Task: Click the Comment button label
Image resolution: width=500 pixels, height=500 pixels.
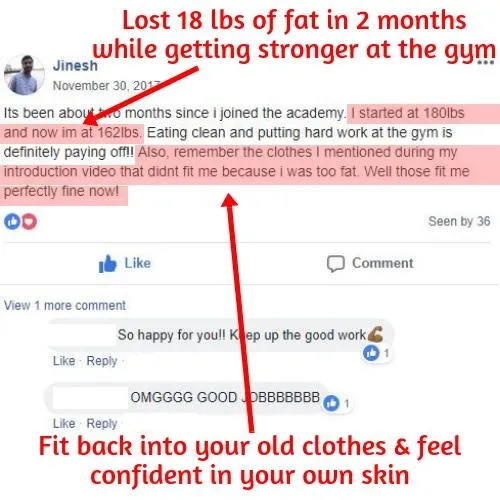Action: [x=383, y=263]
